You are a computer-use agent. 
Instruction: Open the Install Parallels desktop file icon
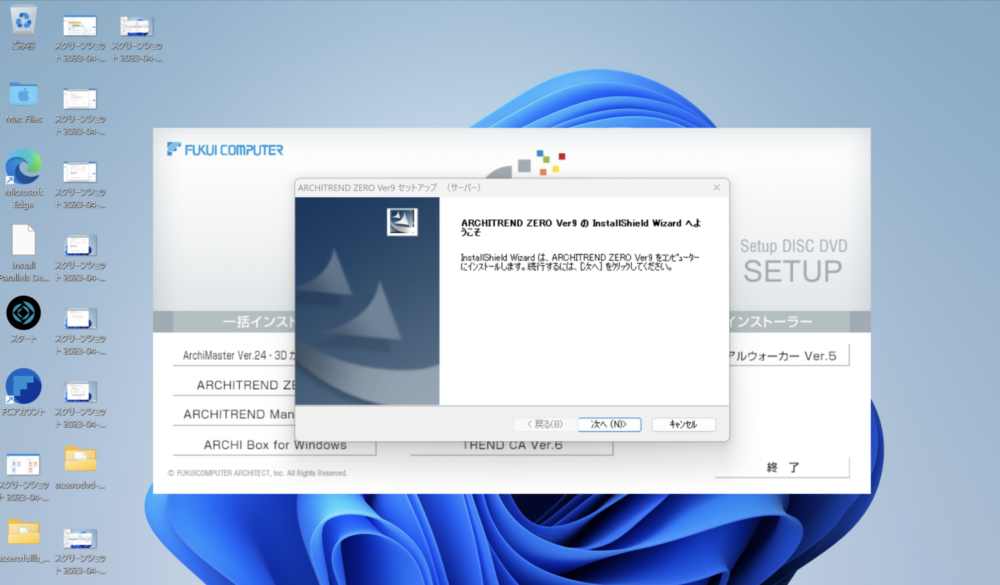coord(24,241)
